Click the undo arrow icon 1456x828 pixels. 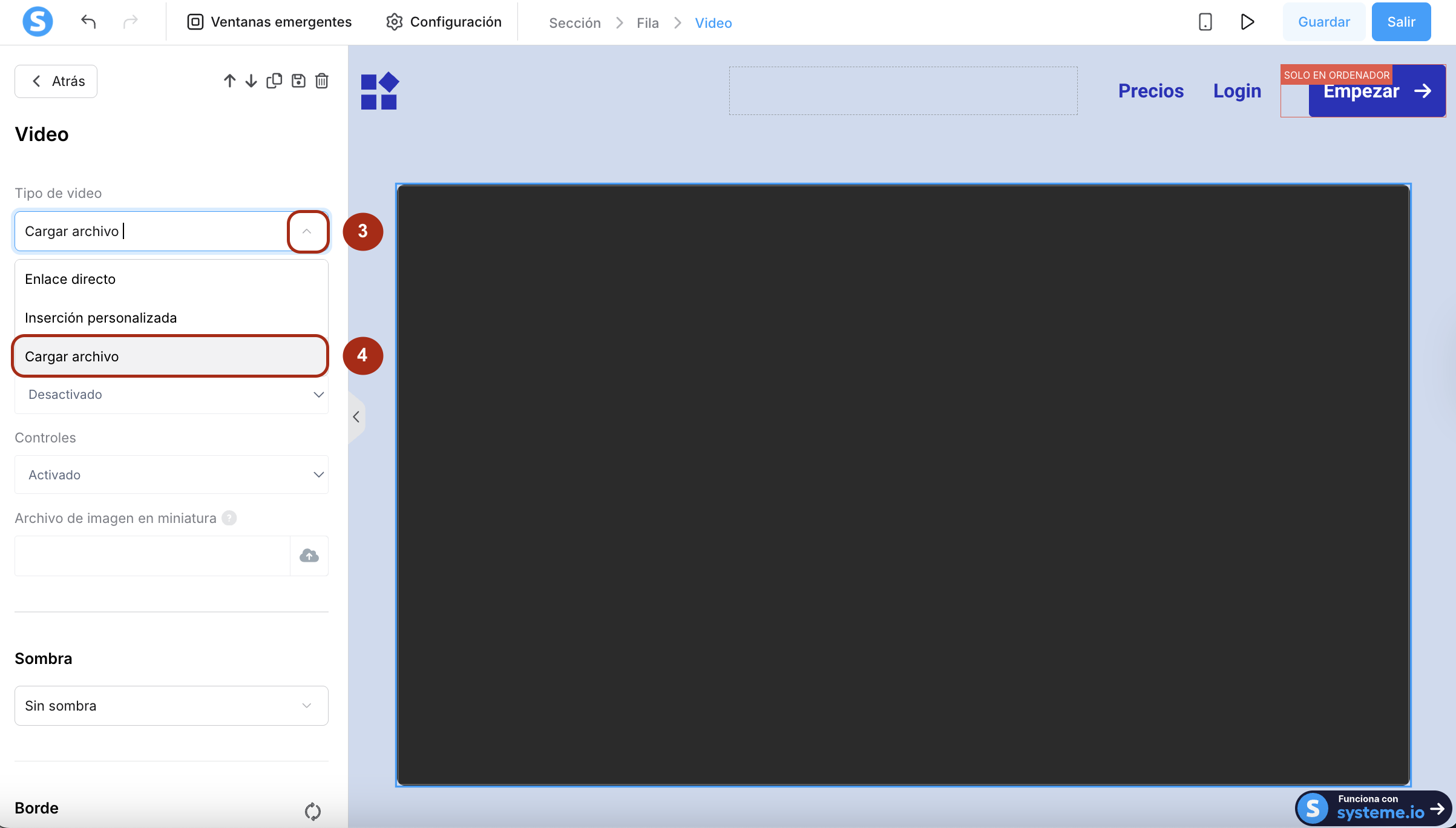[88, 22]
